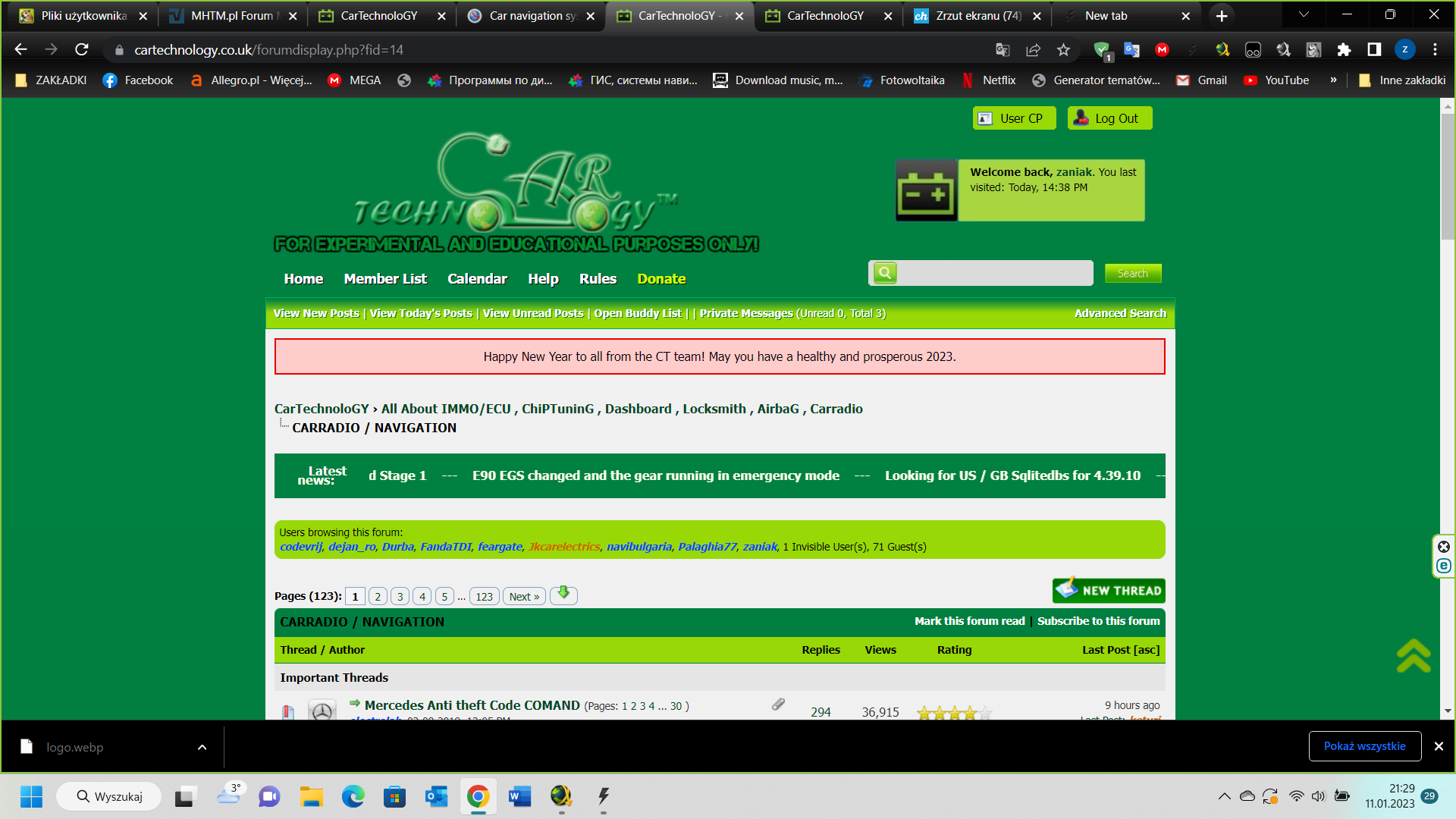The image size is (1456, 819).
Task: Go to page 2 of the forum
Action: pos(378,596)
